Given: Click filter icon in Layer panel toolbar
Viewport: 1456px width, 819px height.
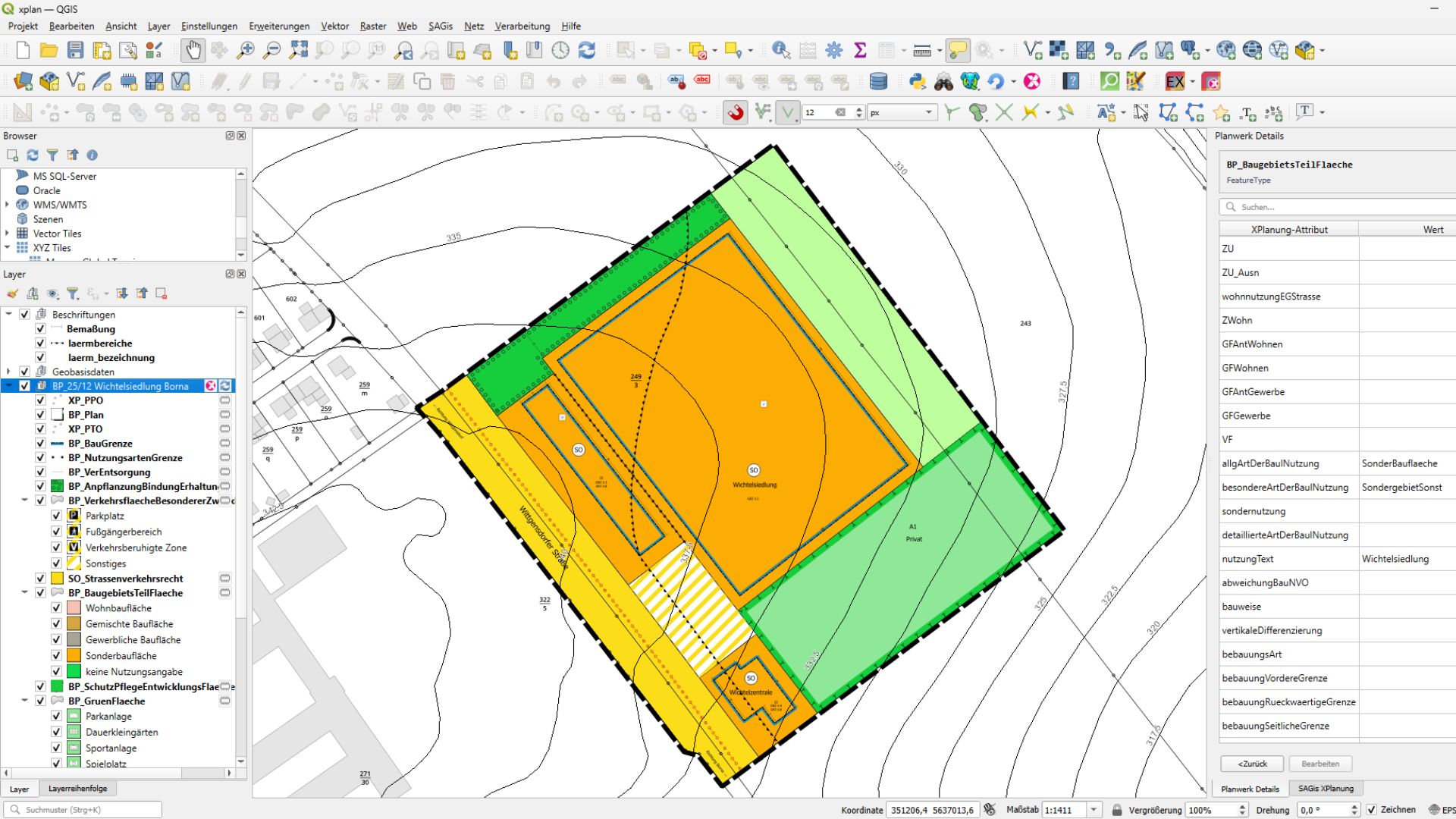Looking at the screenshot, I should 73,293.
